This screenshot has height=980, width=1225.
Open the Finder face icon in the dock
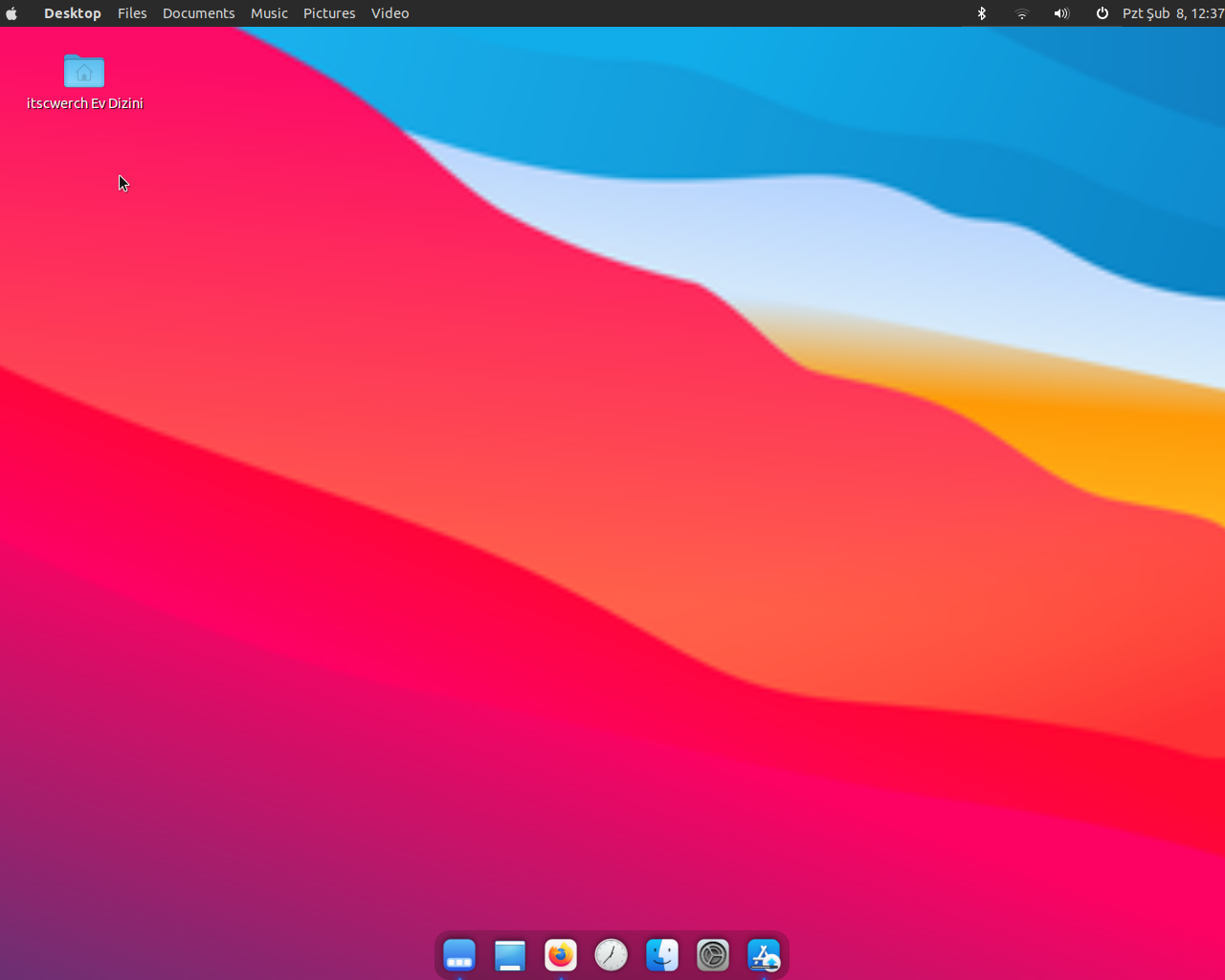(x=662, y=955)
